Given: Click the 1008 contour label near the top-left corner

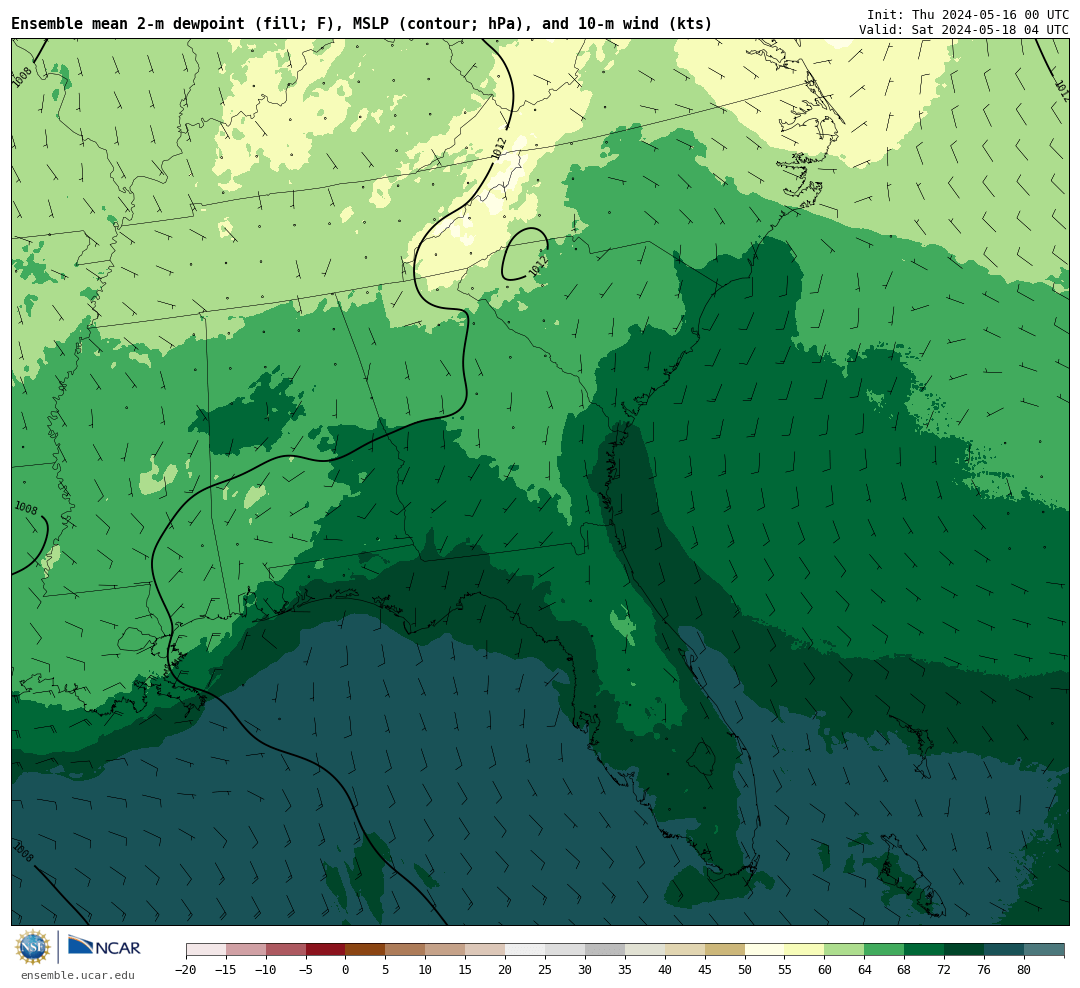Looking at the screenshot, I should (22, 76).
